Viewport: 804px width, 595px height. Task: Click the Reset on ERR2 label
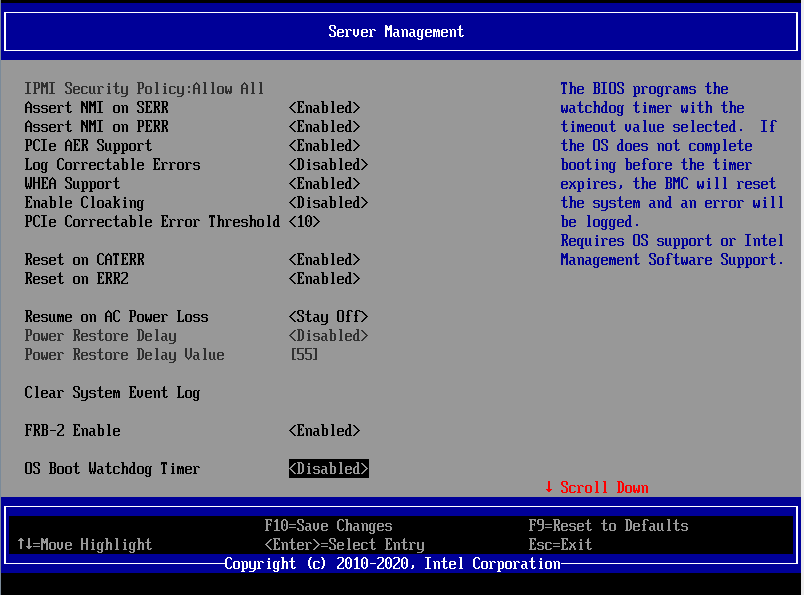point(76,279)
